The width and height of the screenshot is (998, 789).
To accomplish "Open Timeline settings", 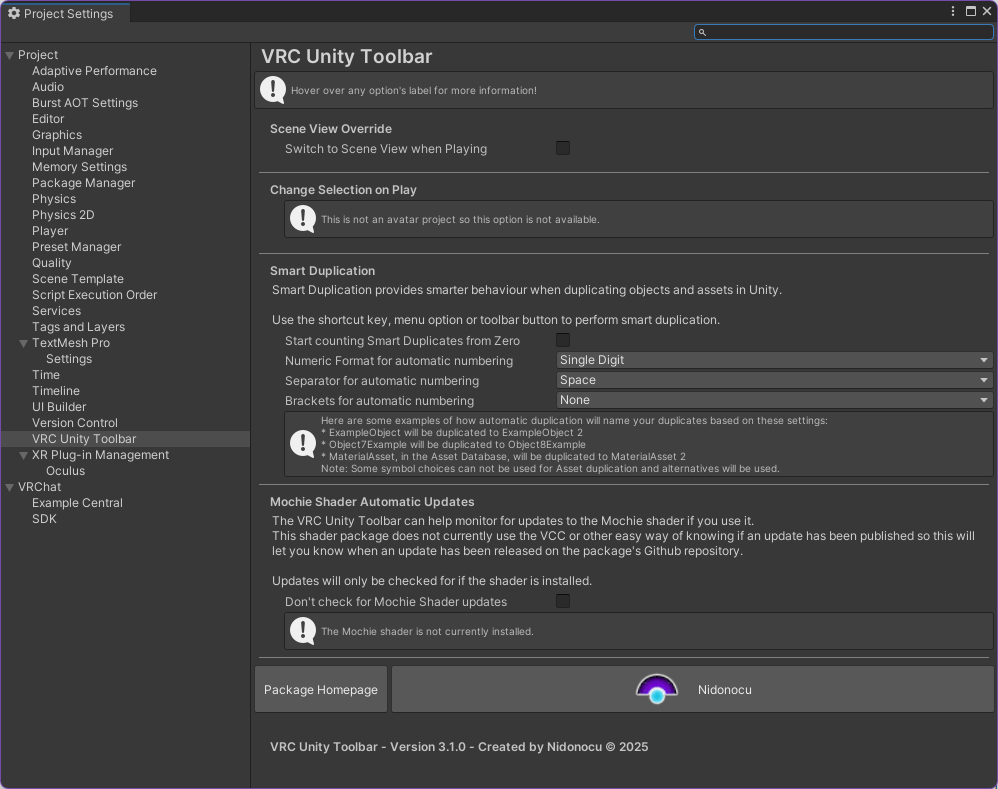I will [x=56, y=391].
